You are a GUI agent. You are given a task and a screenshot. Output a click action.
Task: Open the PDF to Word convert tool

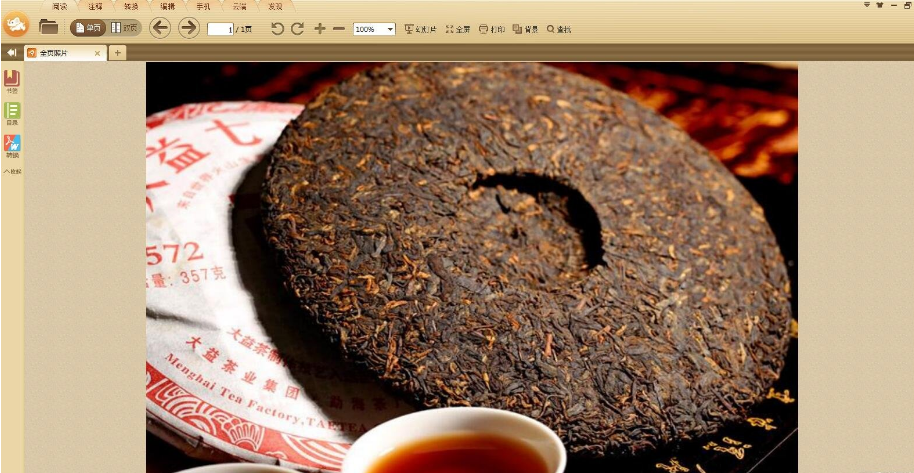pos(12,146)
